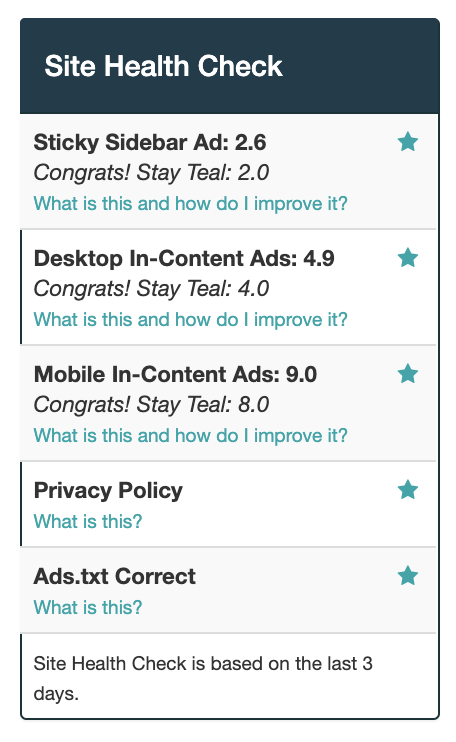456x742 pixels.
Task: Open improvement link under Mobile In-Content Ads
Action: pyautogui.click(x=190, y=436)
